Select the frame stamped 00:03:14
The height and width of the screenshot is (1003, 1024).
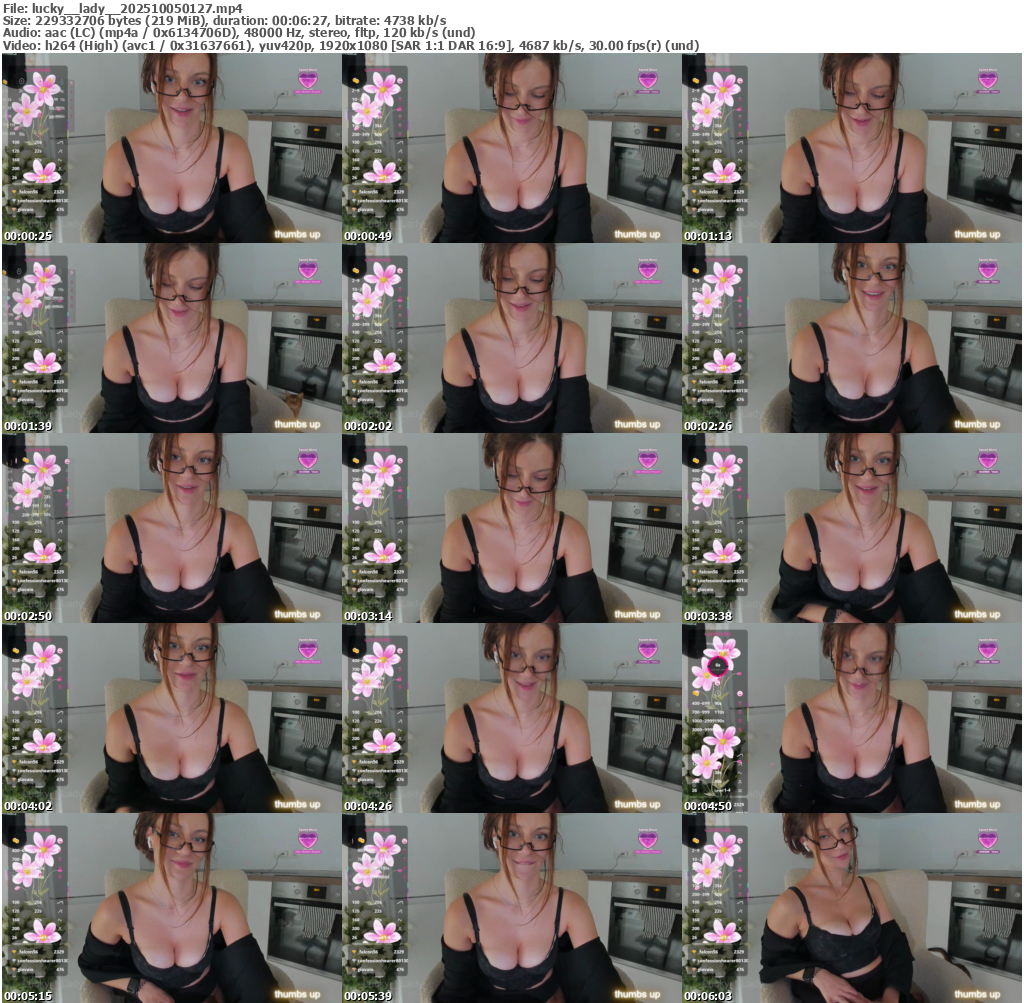pyautogui.click(x=511, y=527)
